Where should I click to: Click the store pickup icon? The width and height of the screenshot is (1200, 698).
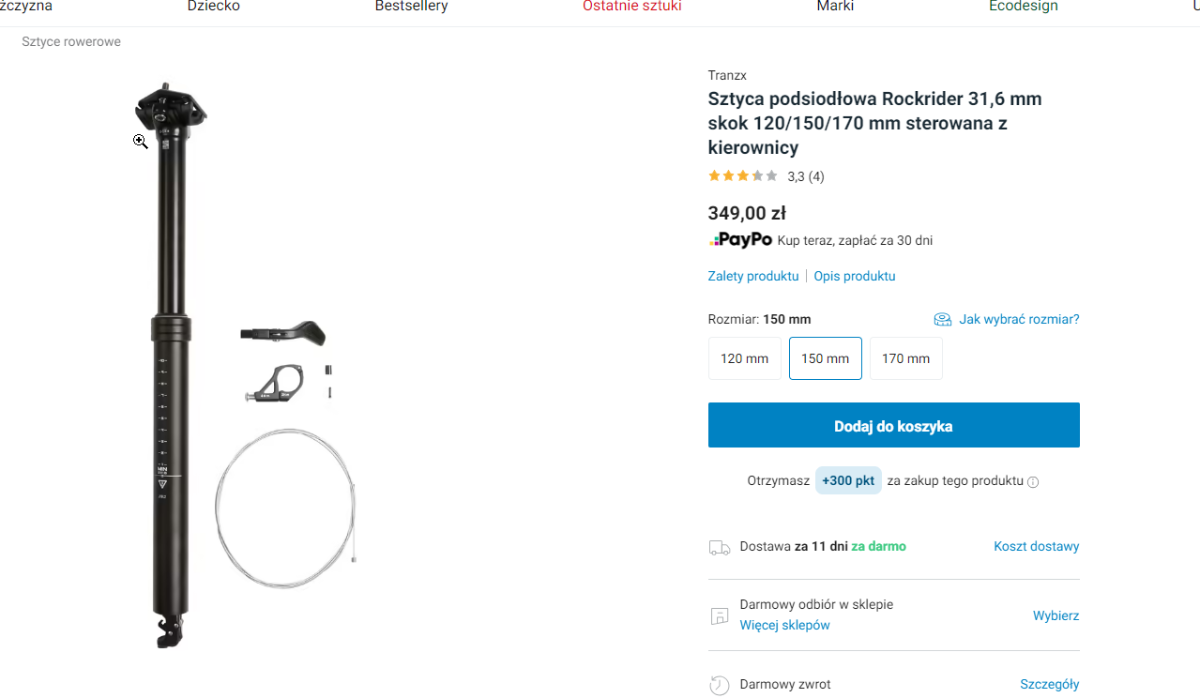[x=719, y=616]
